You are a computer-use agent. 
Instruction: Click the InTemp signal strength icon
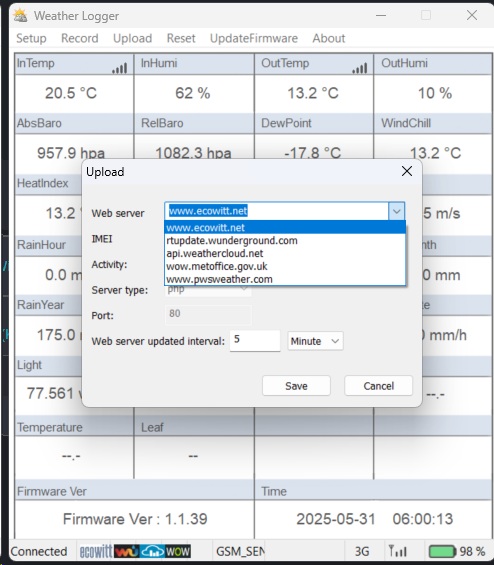[x=120, y=68]
